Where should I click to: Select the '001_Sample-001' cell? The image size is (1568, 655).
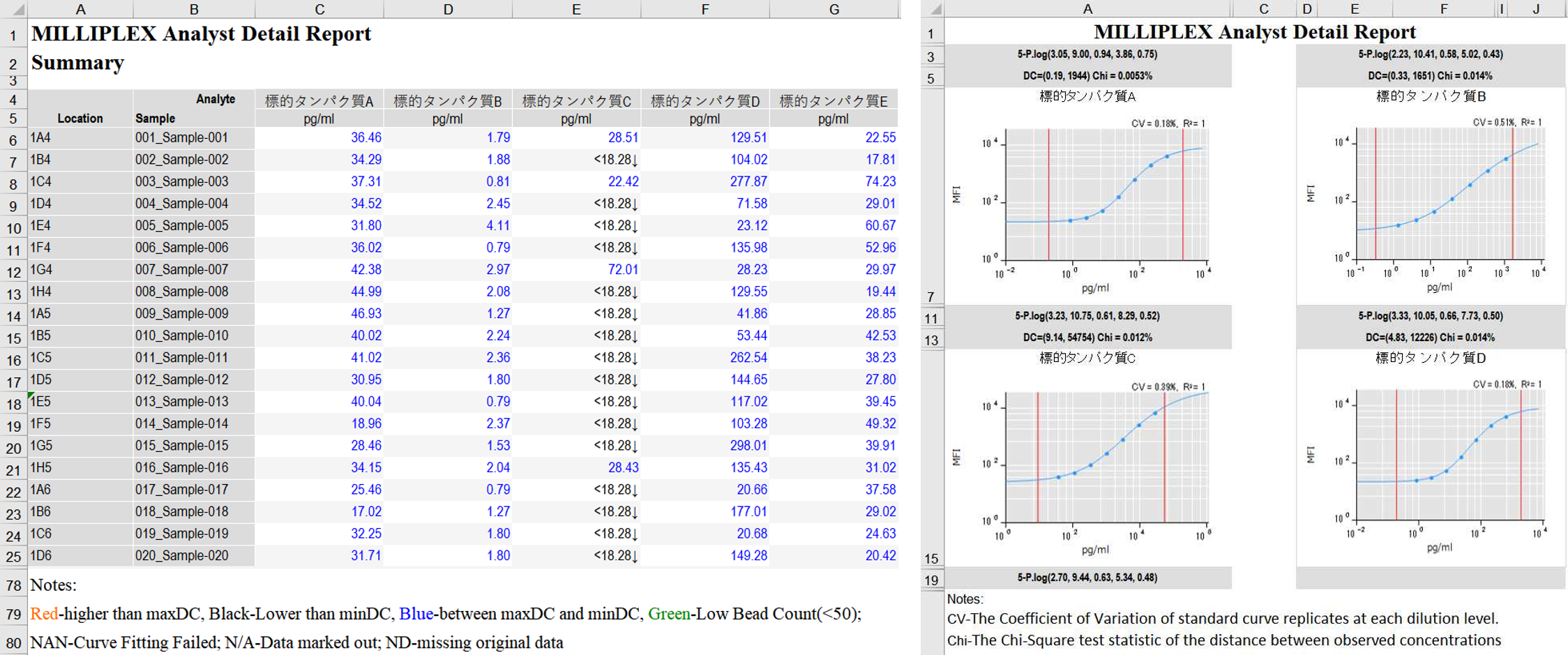194,137
